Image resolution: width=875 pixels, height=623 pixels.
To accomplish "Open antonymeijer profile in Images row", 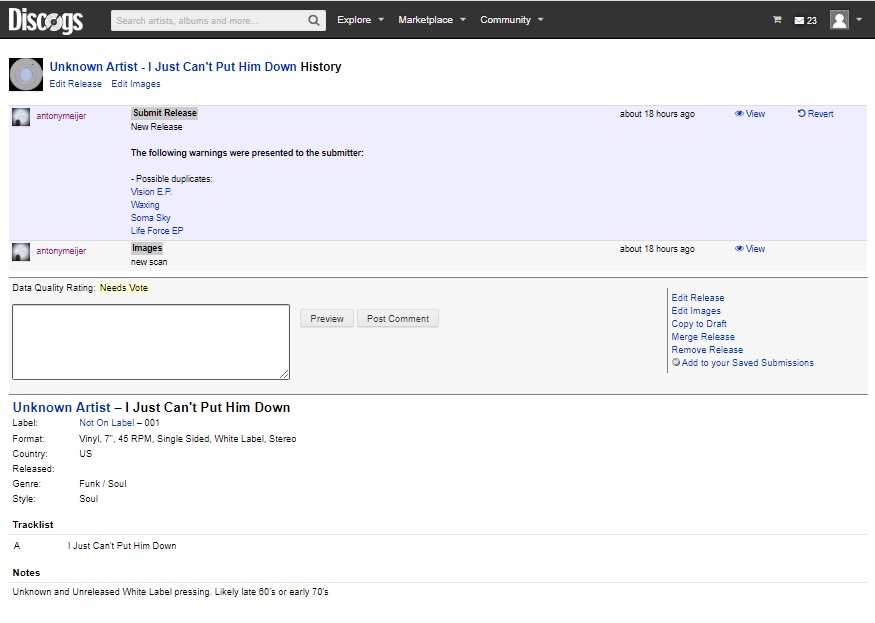I will pos(61,251).
